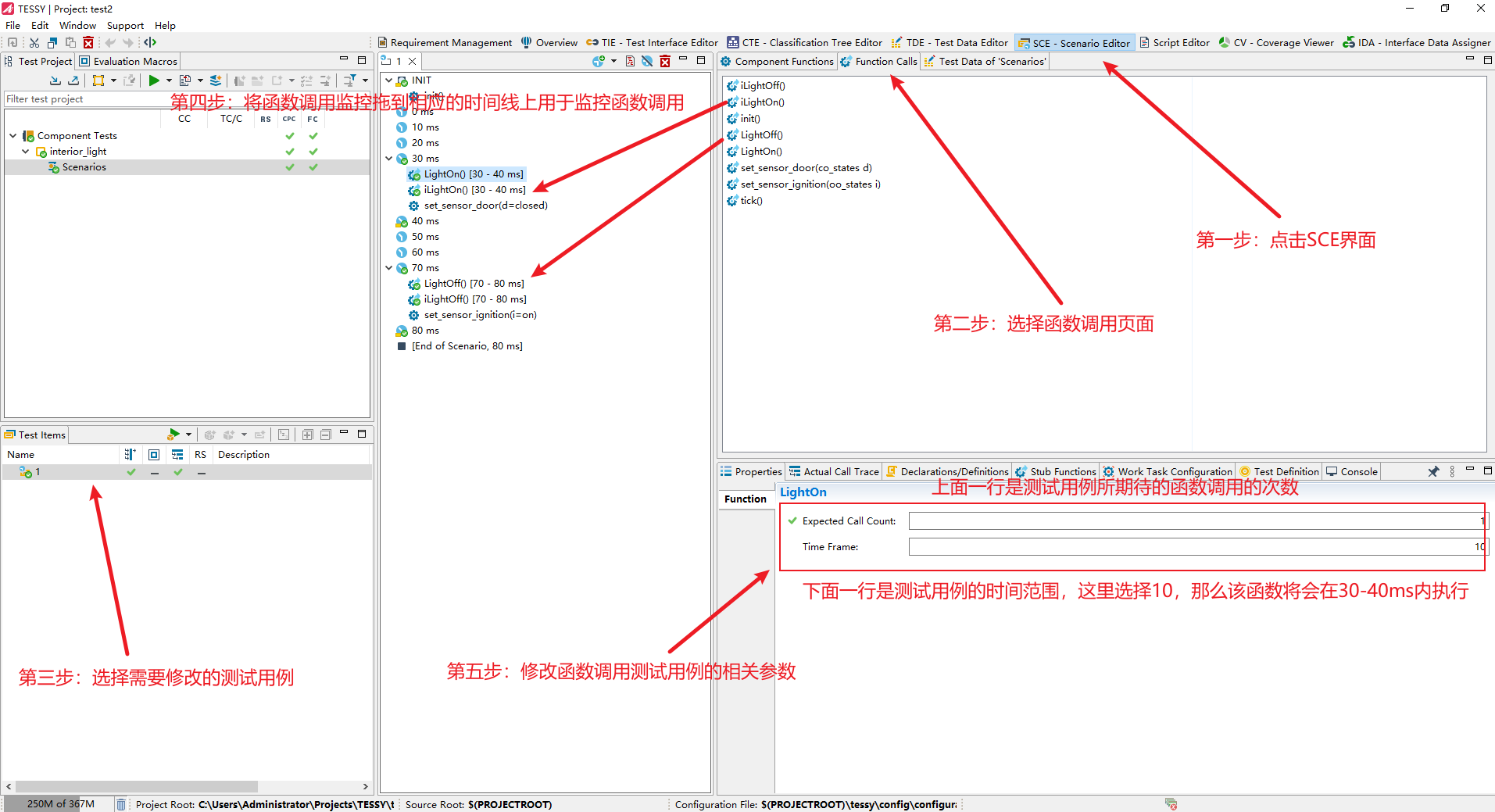Click the blue layers sparkle icon
This screenshot has width=1495, height=812.
click(216, 80)
